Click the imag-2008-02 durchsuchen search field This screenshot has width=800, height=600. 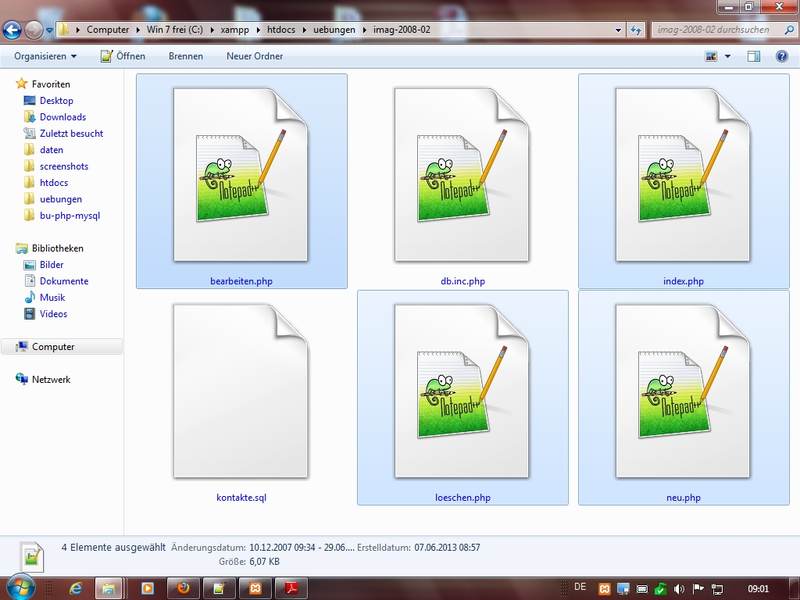(712, 30)
